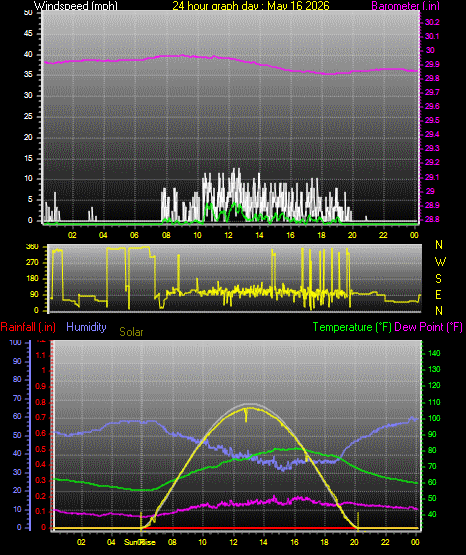Click the 1.1 rainfall scale value
466x555 pixels.
coord(41,355)
